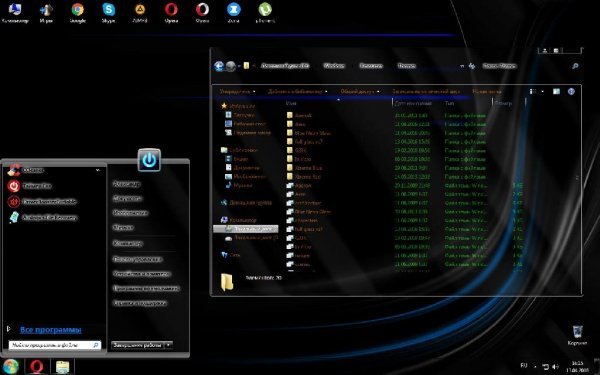This screenshot has height=375, width=600.
Task: Click the Refresh button beside address bar
Action: (x=471, y=66)
